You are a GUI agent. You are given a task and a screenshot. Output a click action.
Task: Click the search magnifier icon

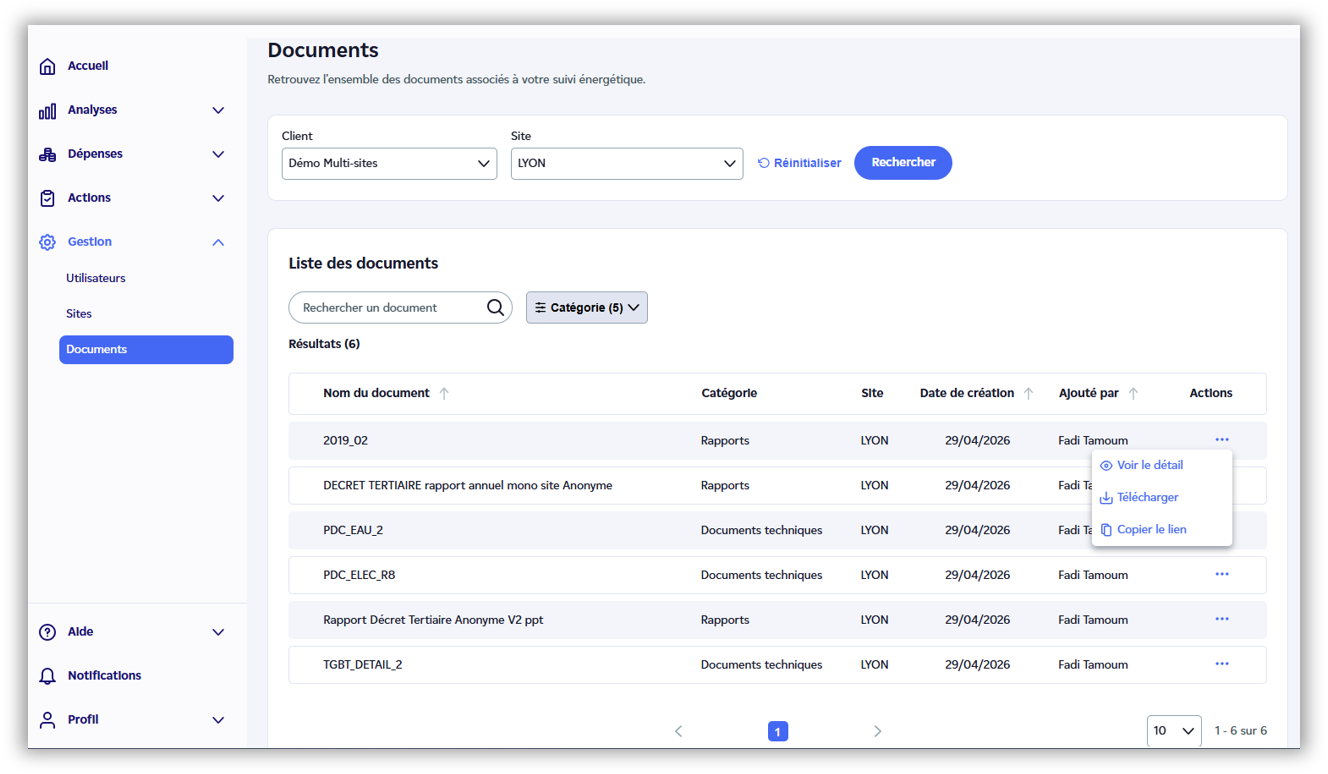point(495,308)
